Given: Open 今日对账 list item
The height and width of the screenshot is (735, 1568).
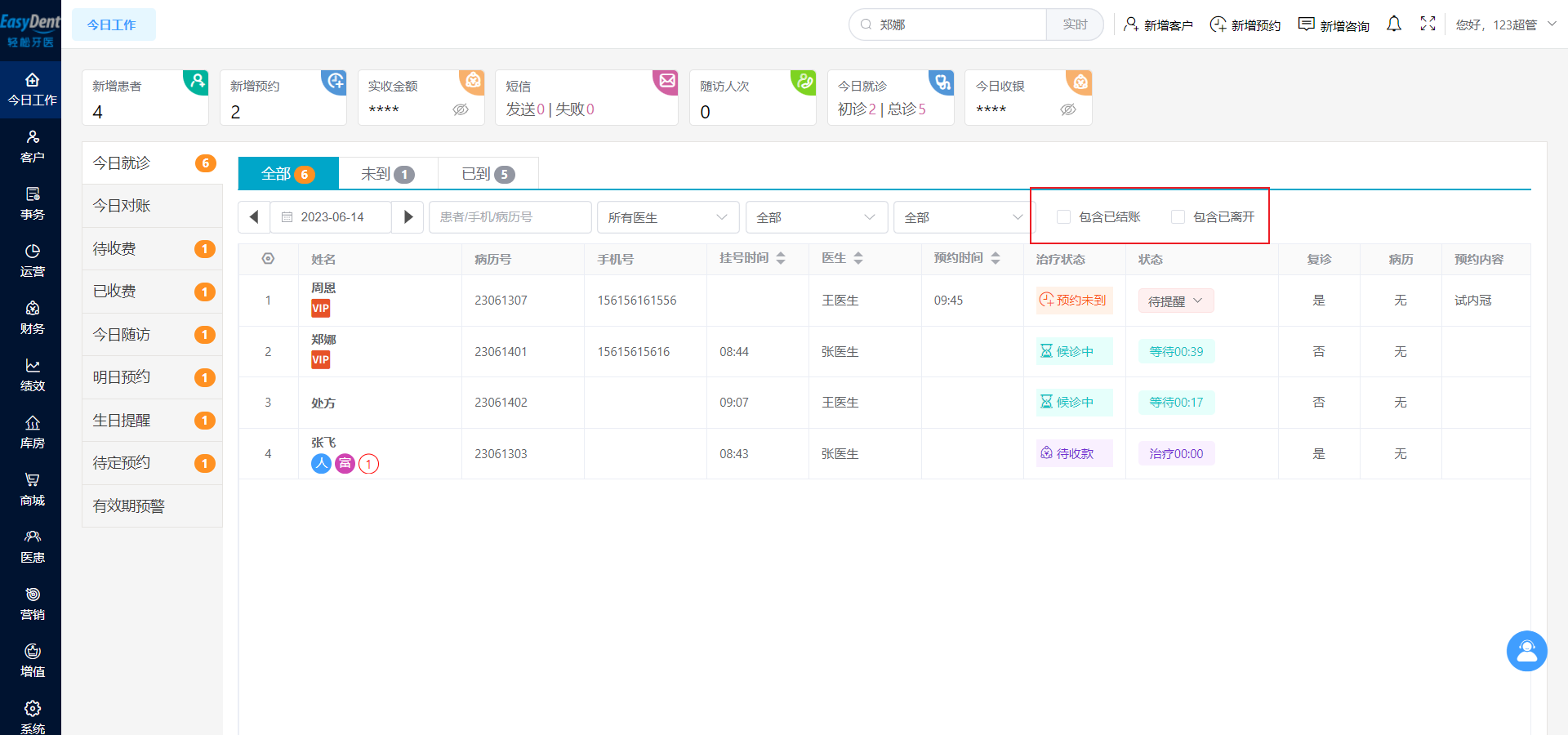Looking at the screenshot, I should pyautogui.click(x=152, y=206).
